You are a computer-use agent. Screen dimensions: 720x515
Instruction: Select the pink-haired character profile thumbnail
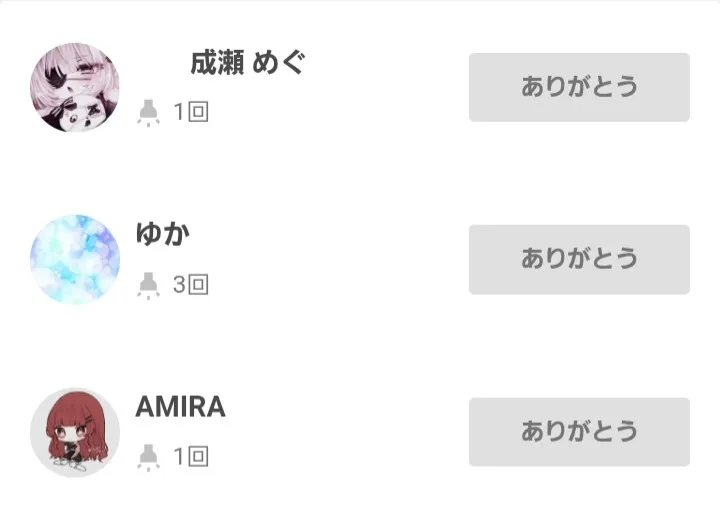pos(75,88)
